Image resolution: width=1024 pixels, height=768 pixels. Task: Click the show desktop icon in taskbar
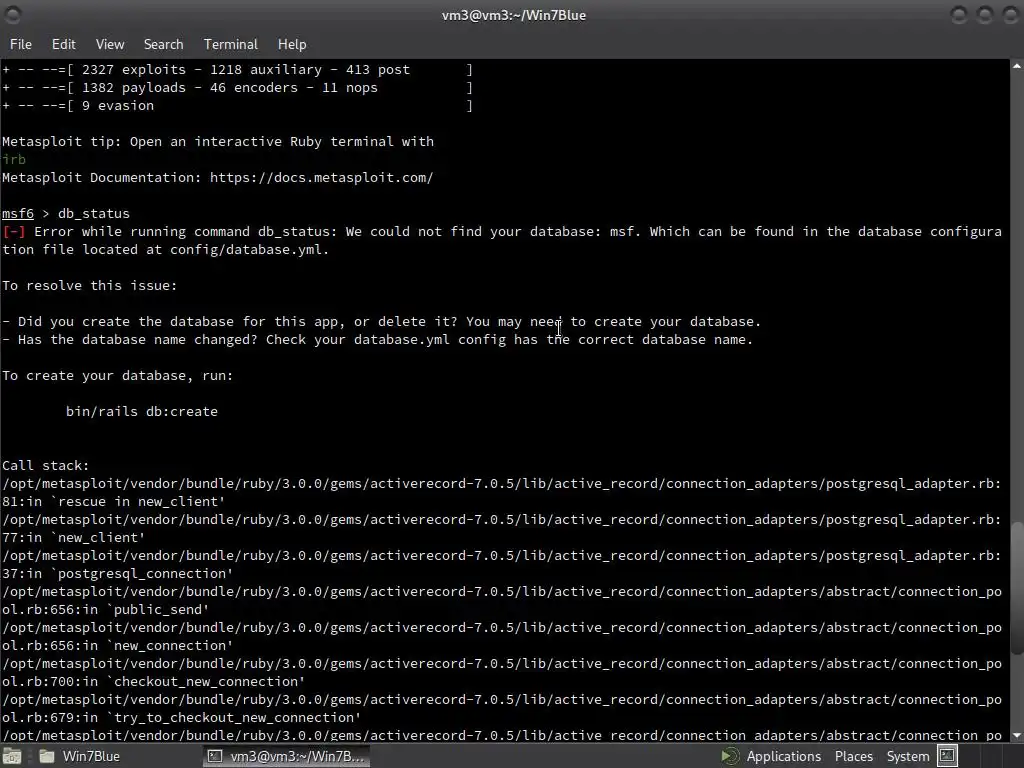coord(12,756)
